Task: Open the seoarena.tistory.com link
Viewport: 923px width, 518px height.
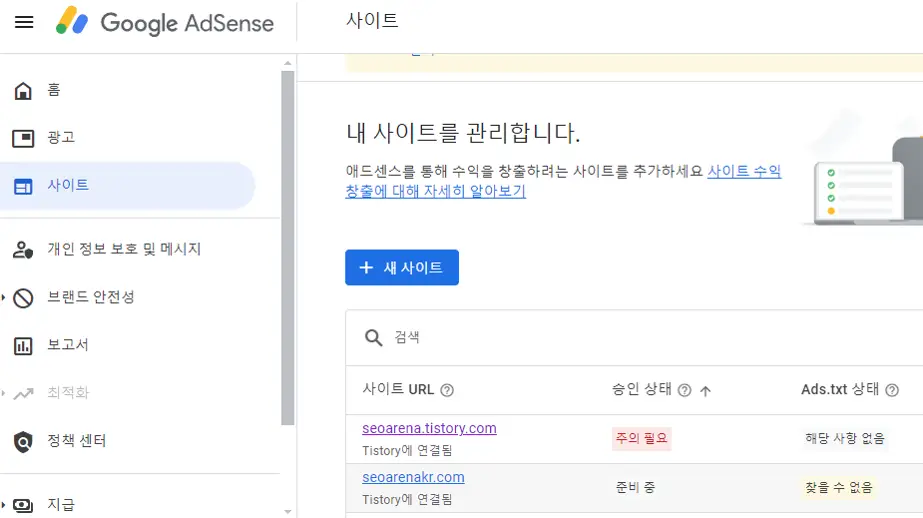Action: click(x=429, y=428)
